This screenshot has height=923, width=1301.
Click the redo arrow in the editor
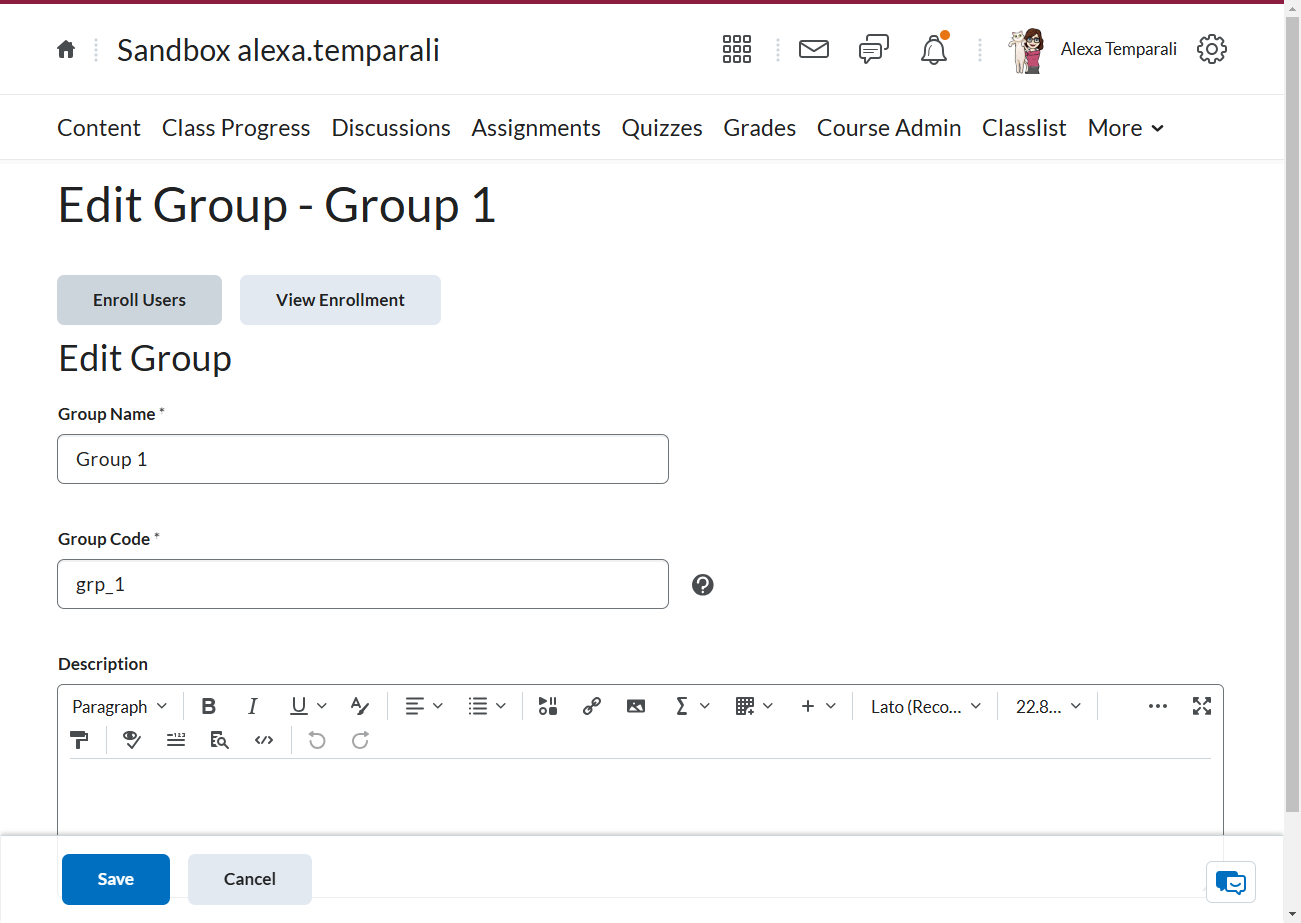click(361, 740)
